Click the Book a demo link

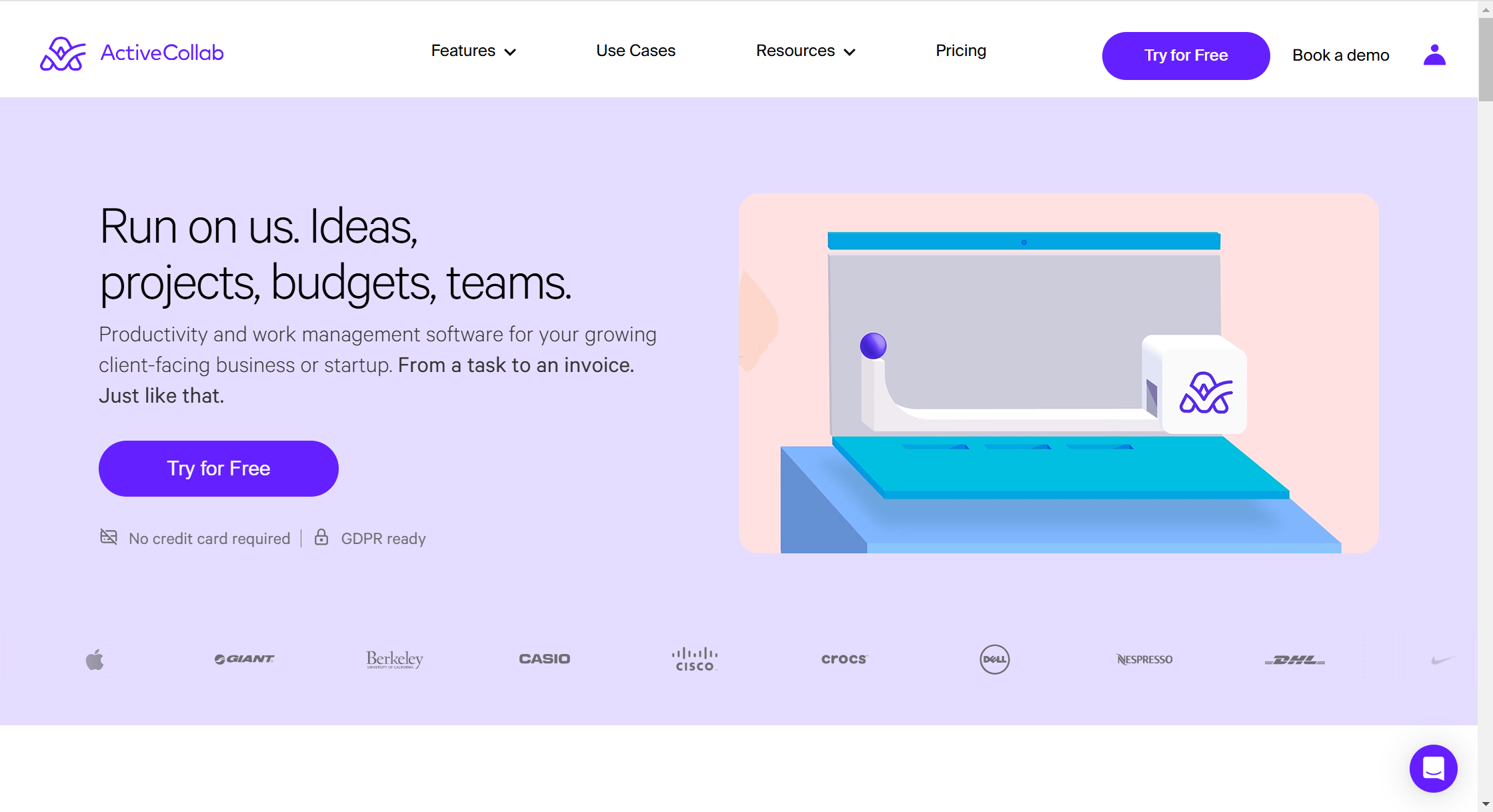[x=1340, y=55]
